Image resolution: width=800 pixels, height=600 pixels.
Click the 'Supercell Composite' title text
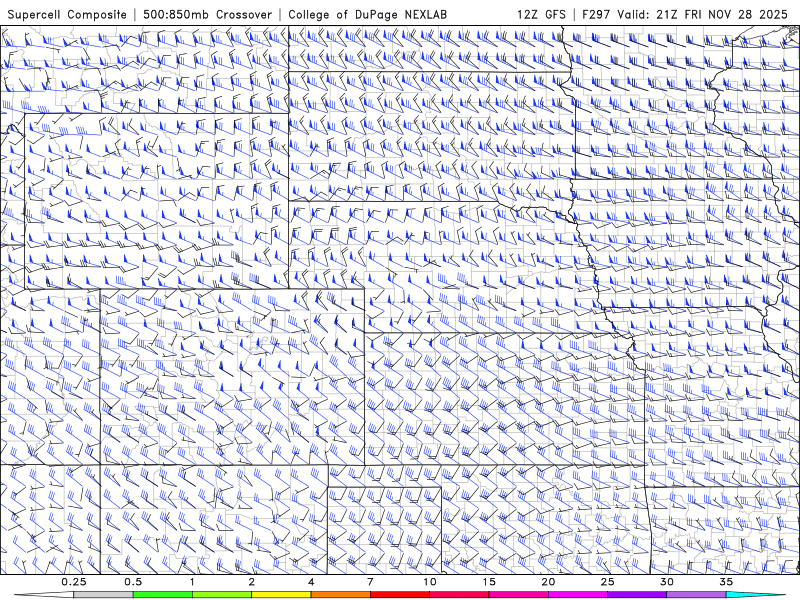point(67,14)
